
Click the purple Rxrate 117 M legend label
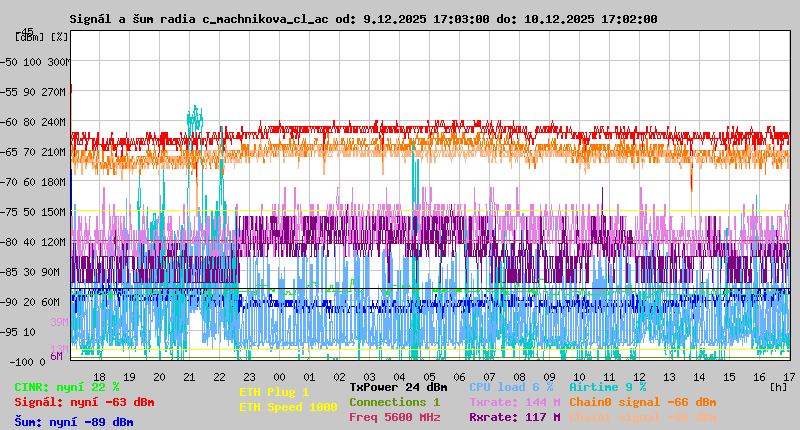514,417
